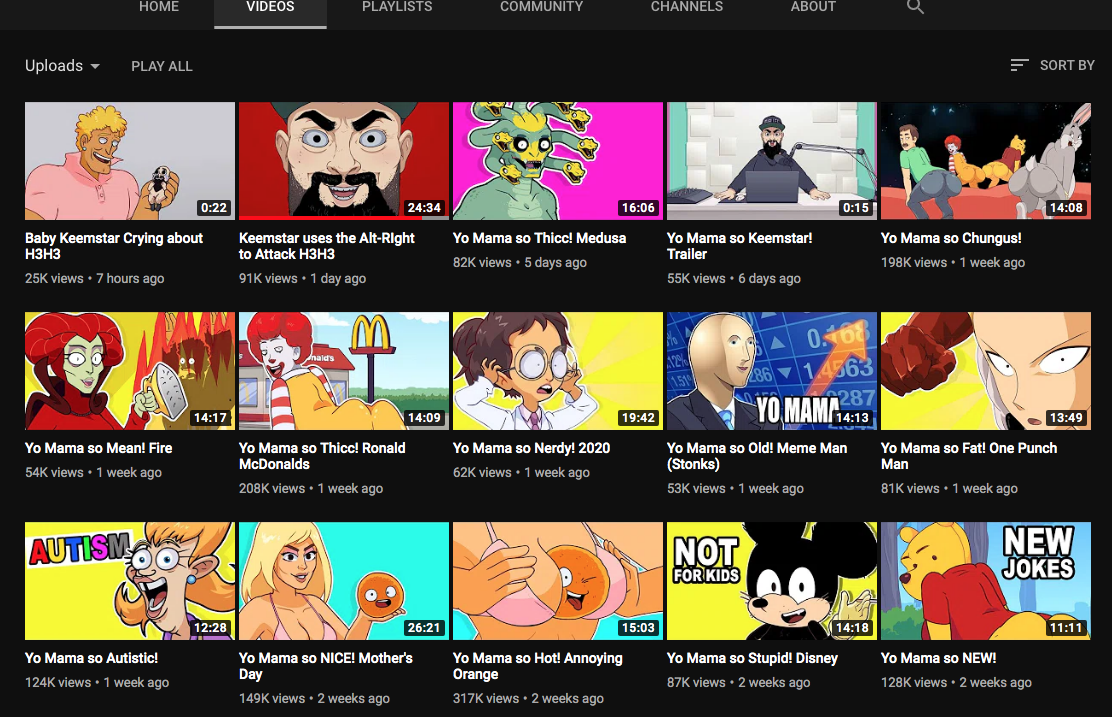1112x717 pixels.
Task: Click the '208K views • 1 week ago' text
Action: [311, 489]
